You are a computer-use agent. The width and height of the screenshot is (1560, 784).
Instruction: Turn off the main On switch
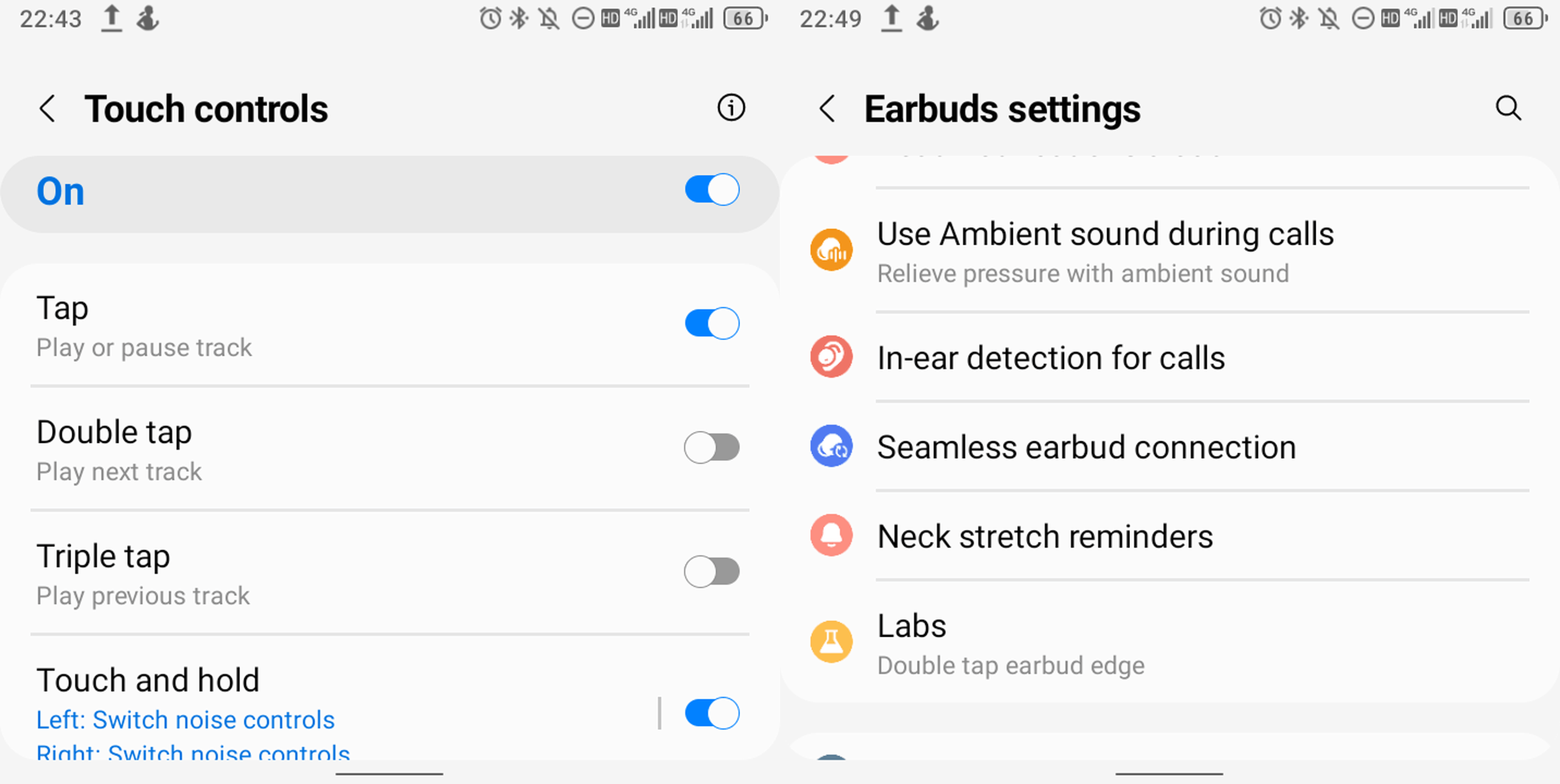coord(712,190)
